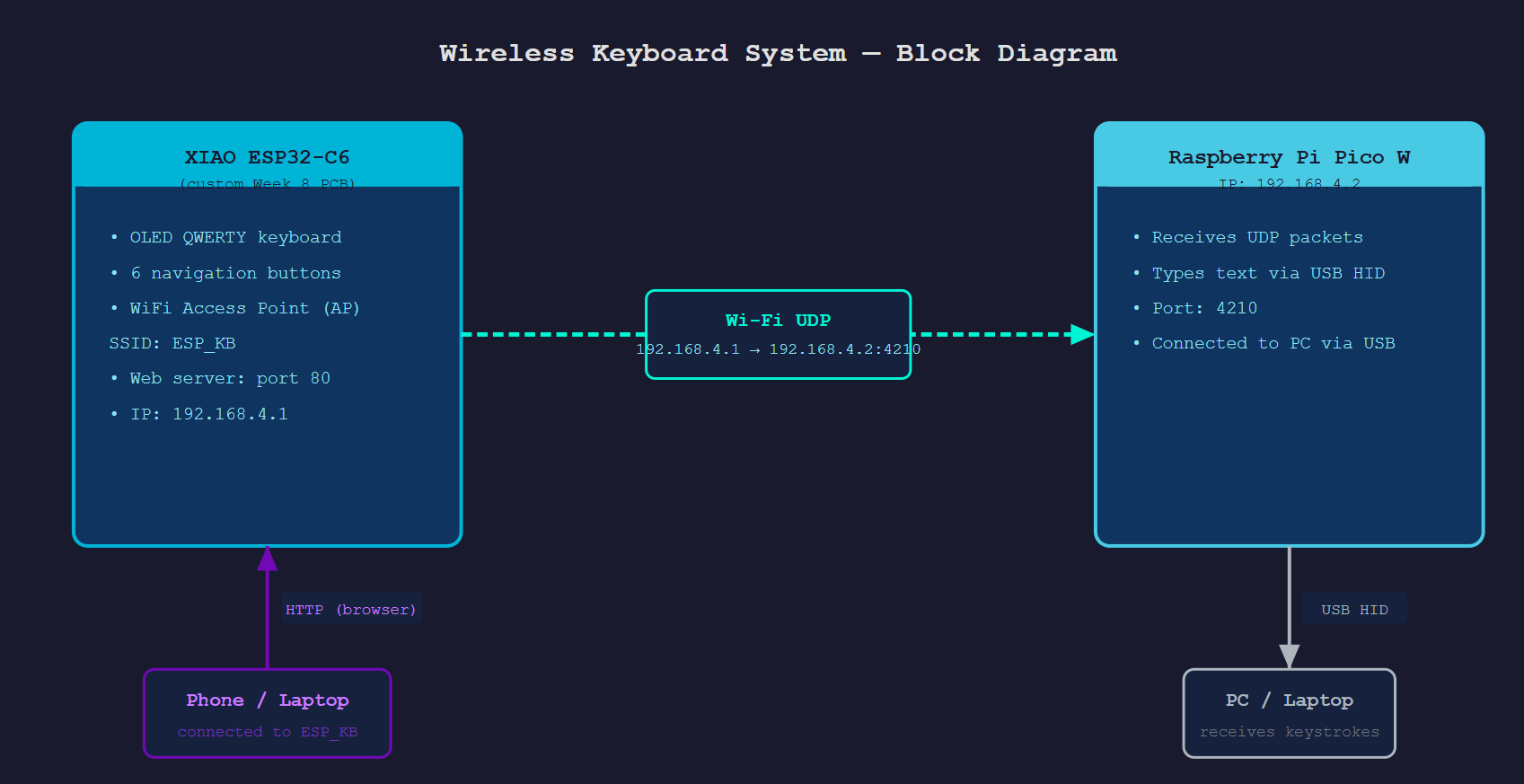Select the "connected to ESP_KB" caption
Image resolution: width=1524 pixels, height=784 pixels.
268,732
